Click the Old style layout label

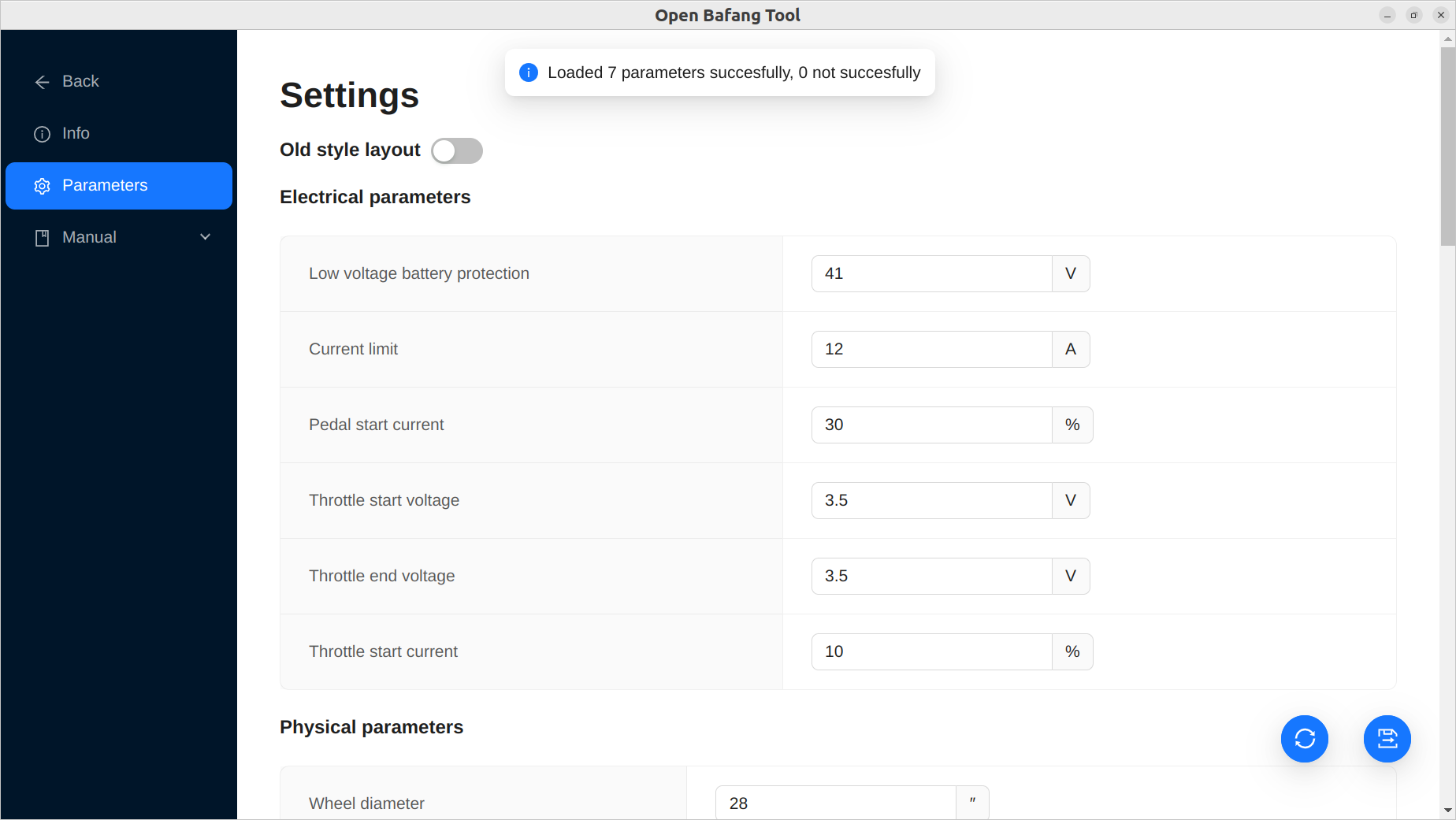(350, 150)
